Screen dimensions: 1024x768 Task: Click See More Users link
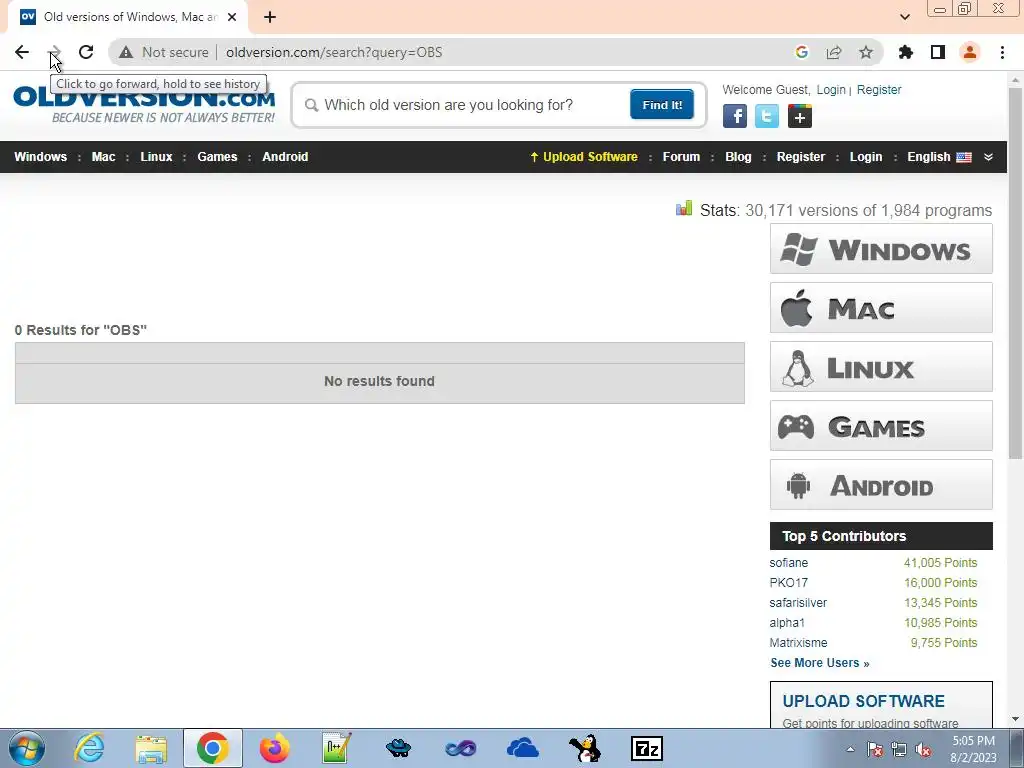click(820, 663)
